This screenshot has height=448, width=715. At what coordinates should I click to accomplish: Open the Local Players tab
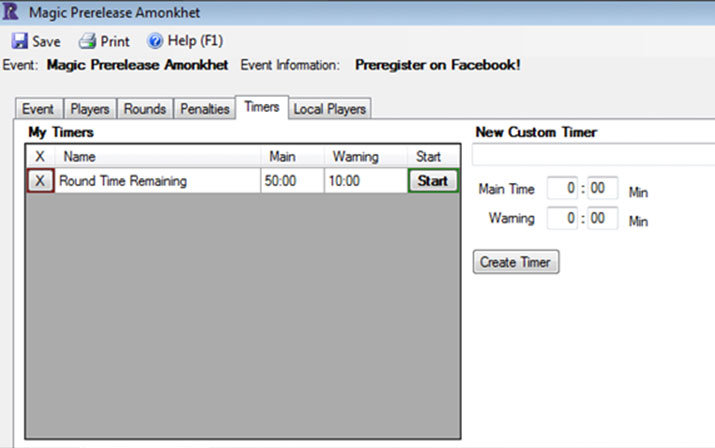point(330,109)
